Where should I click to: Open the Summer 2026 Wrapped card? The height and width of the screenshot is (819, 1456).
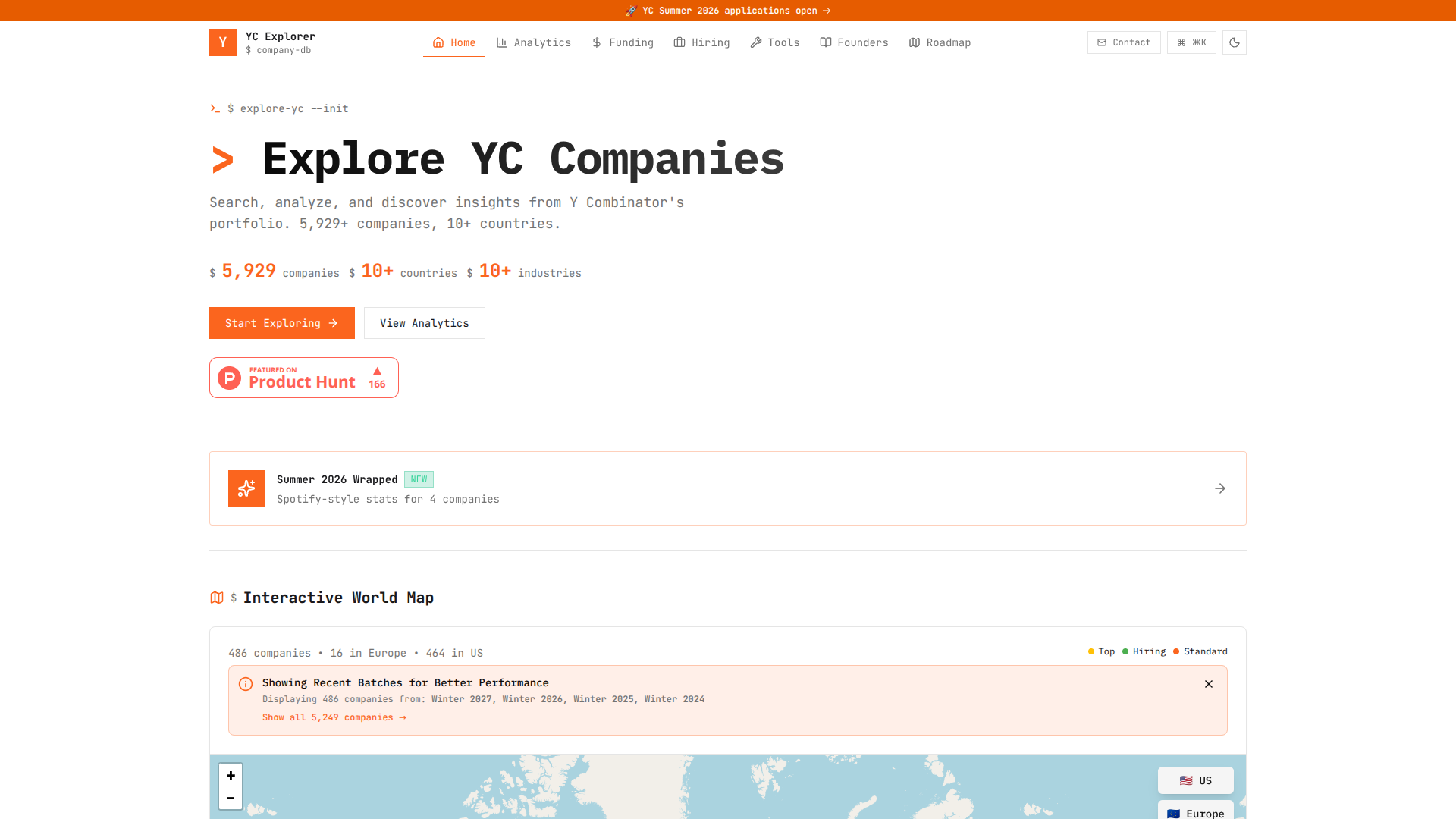coord(728,488)
